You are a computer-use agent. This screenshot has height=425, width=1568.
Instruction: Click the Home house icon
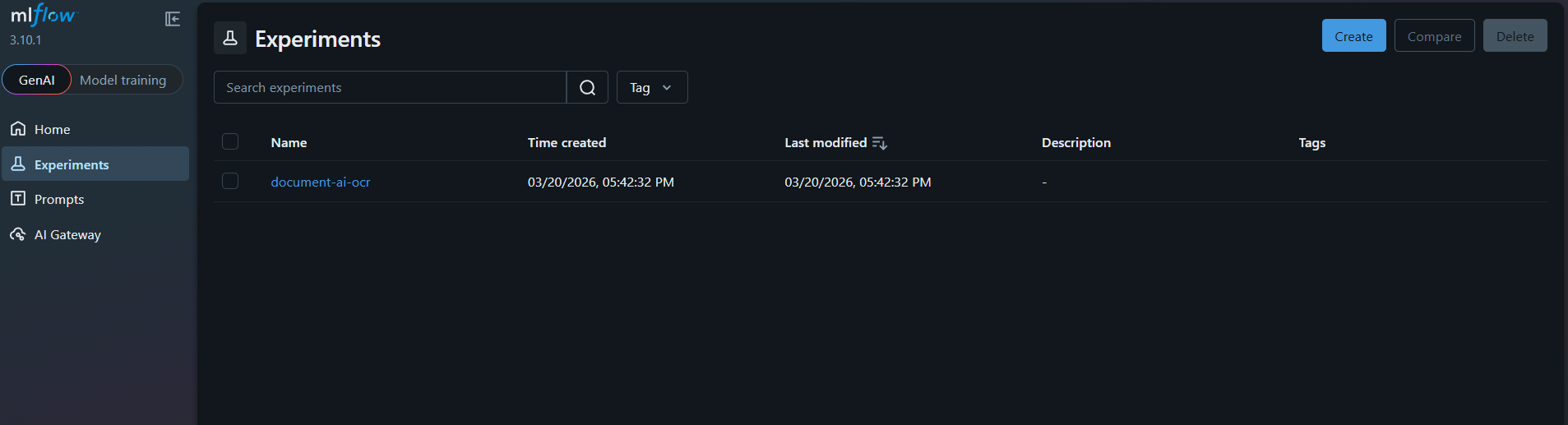[18, 129]
